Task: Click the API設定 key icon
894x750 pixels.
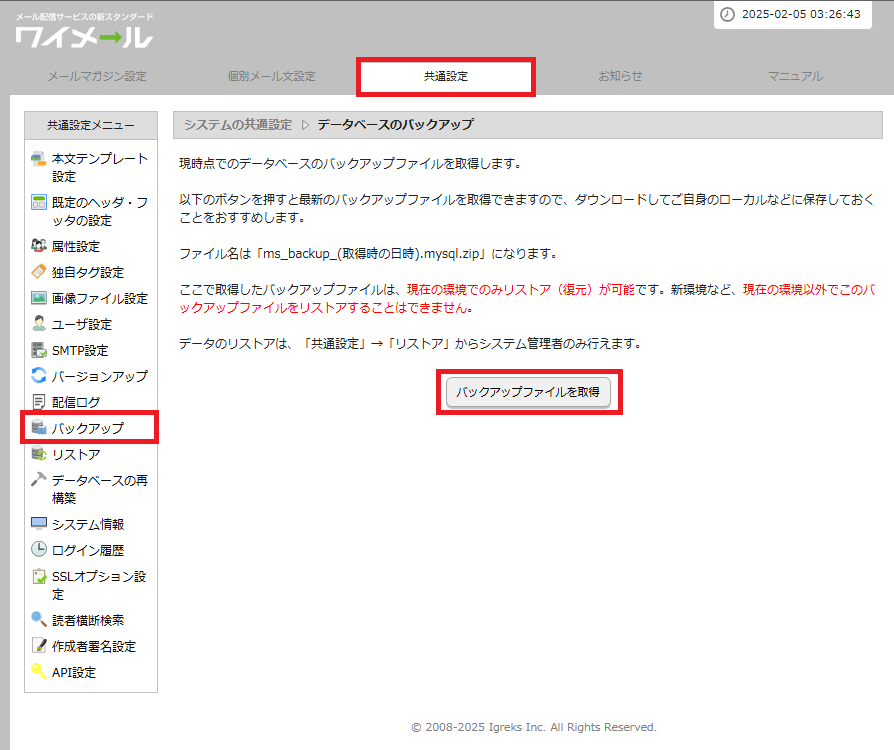Action: tap(38, 671)
